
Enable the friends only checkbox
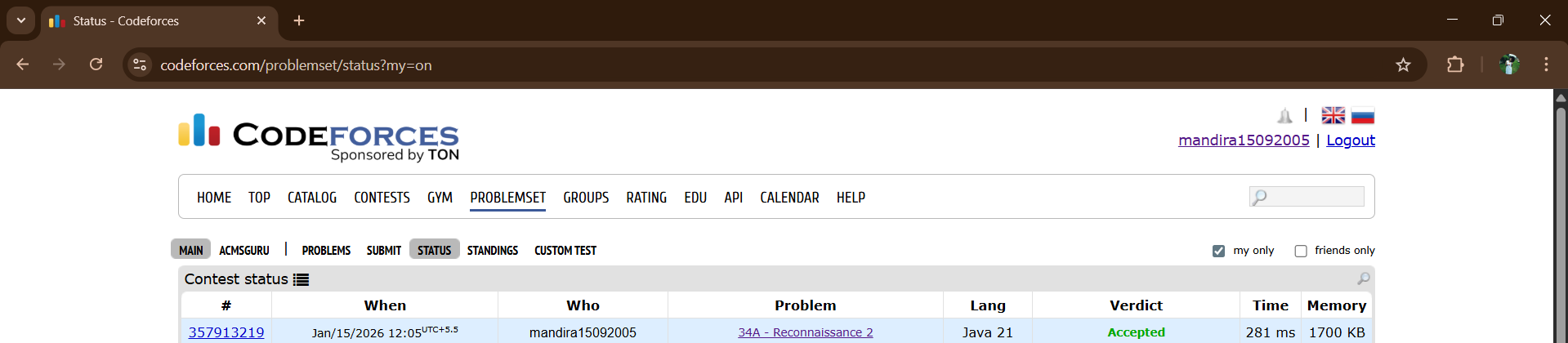coord(1301,251)
